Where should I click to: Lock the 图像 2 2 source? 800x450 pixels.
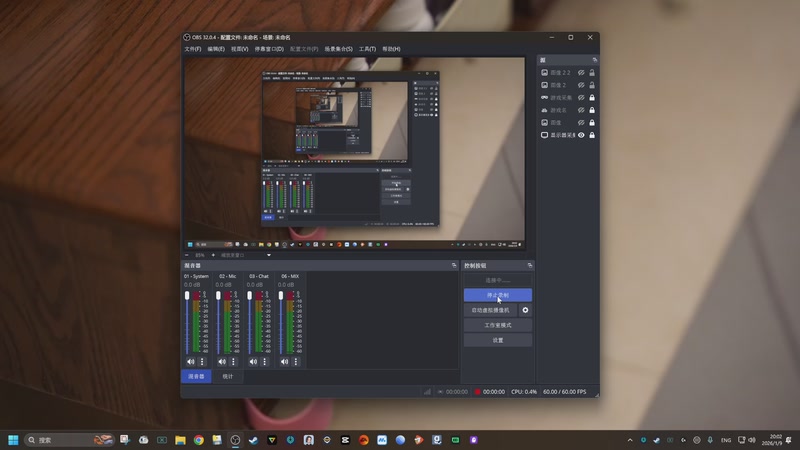tap(592, 72)
